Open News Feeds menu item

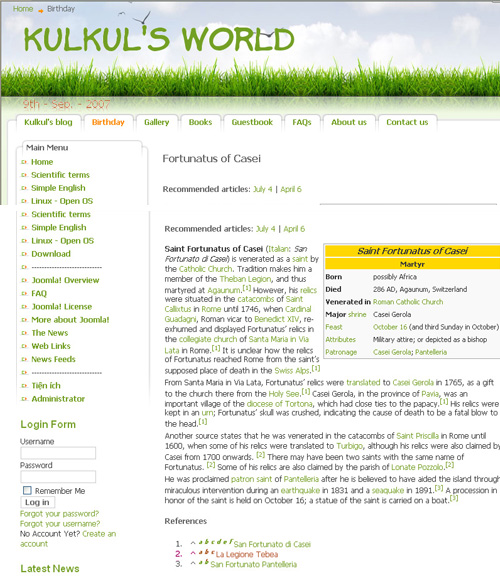pyautogui.click(x=53, y=360)
